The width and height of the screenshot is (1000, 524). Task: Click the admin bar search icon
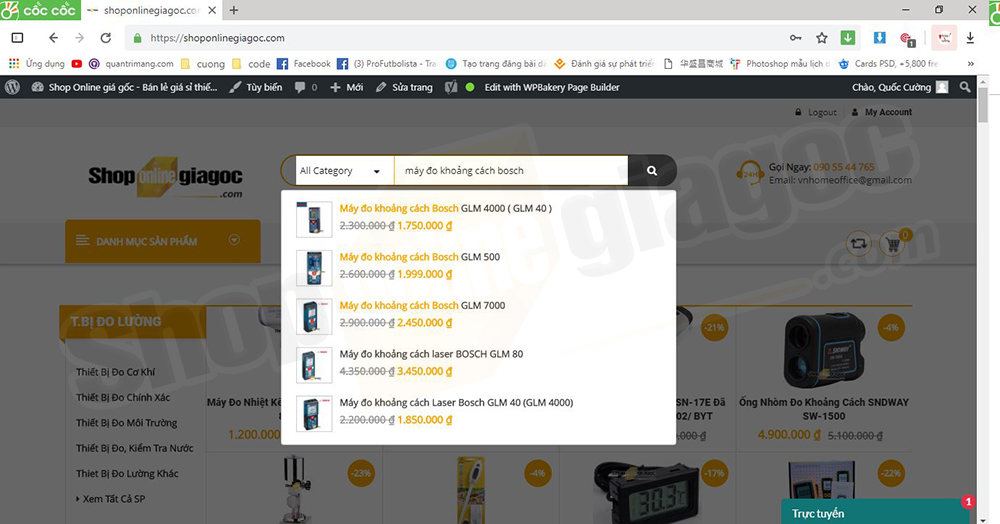coord(965,87)
